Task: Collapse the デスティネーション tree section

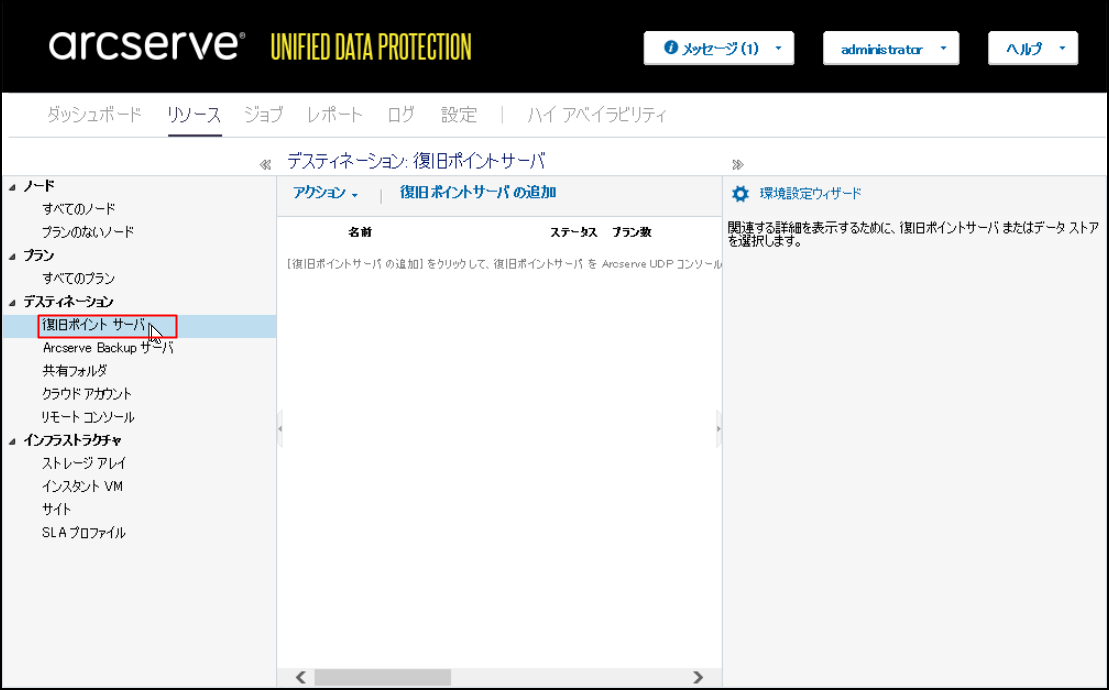Action: click(13, 302)
